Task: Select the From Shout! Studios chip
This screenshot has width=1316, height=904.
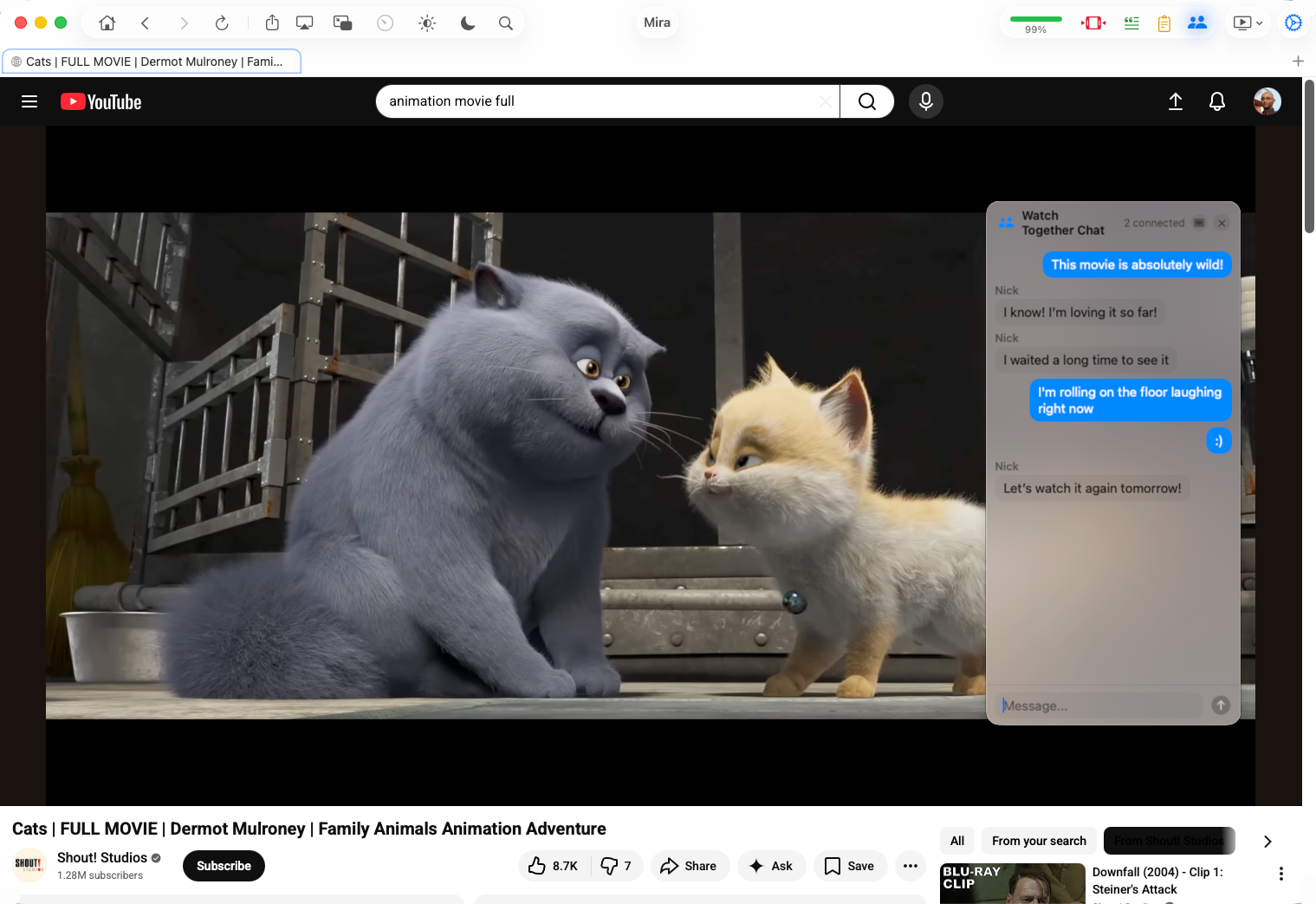Action: click(1169, 841)
